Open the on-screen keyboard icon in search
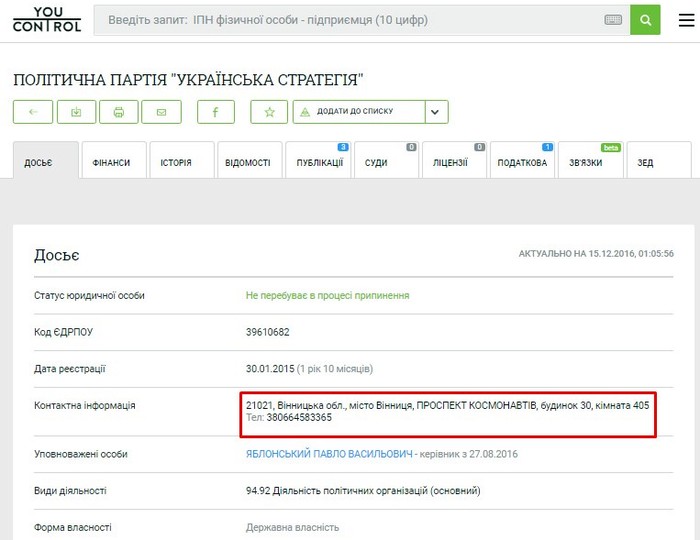This screenshot has width=700, height=540. click(613, 20)
